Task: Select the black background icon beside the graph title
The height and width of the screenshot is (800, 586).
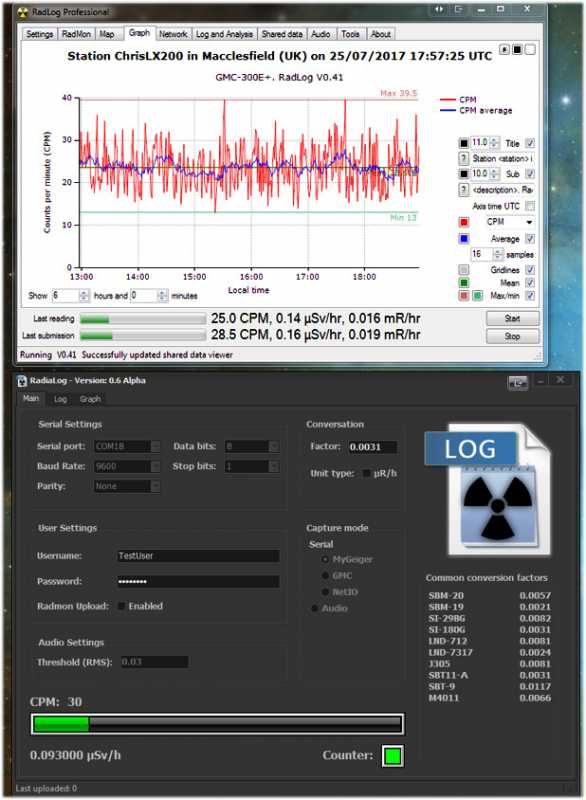Action: (x=517, y=49)
